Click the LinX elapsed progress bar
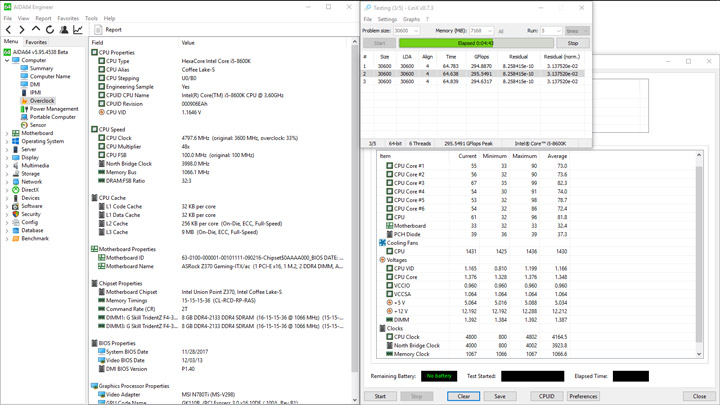The width and height of the screenshot is (720, 405). (476, 43)
